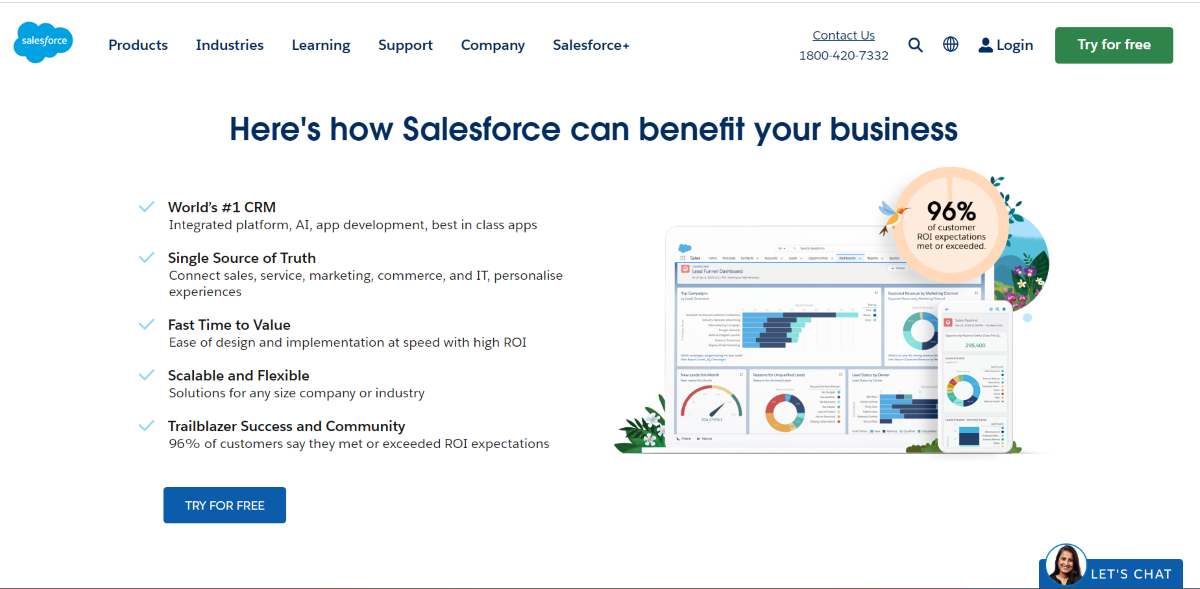This screenshot has width=1200, height=589.
Task: Click the Login link text
Action: pos(1015,45)
